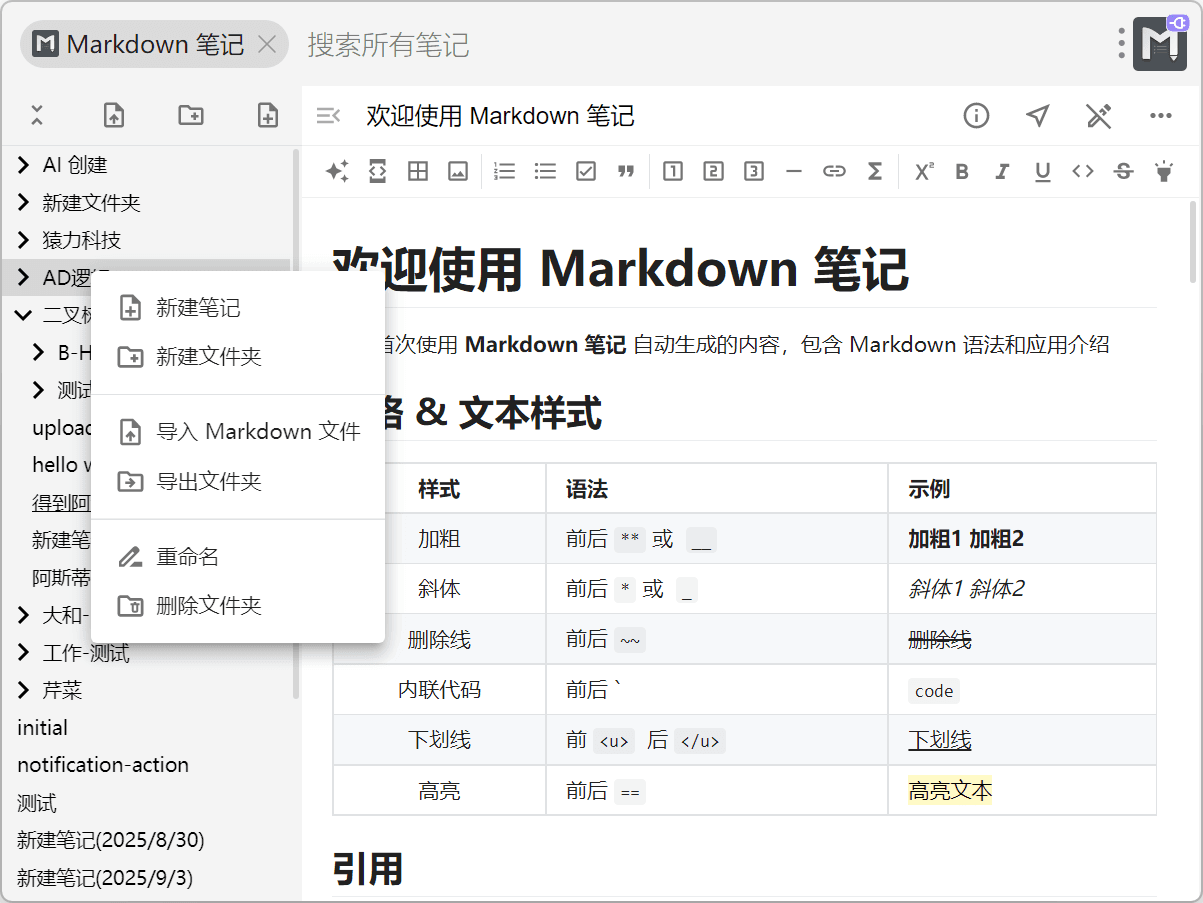Expand the 芹菜 folder
This screenshot has height=903, width=1203.
tap(24, 690)
